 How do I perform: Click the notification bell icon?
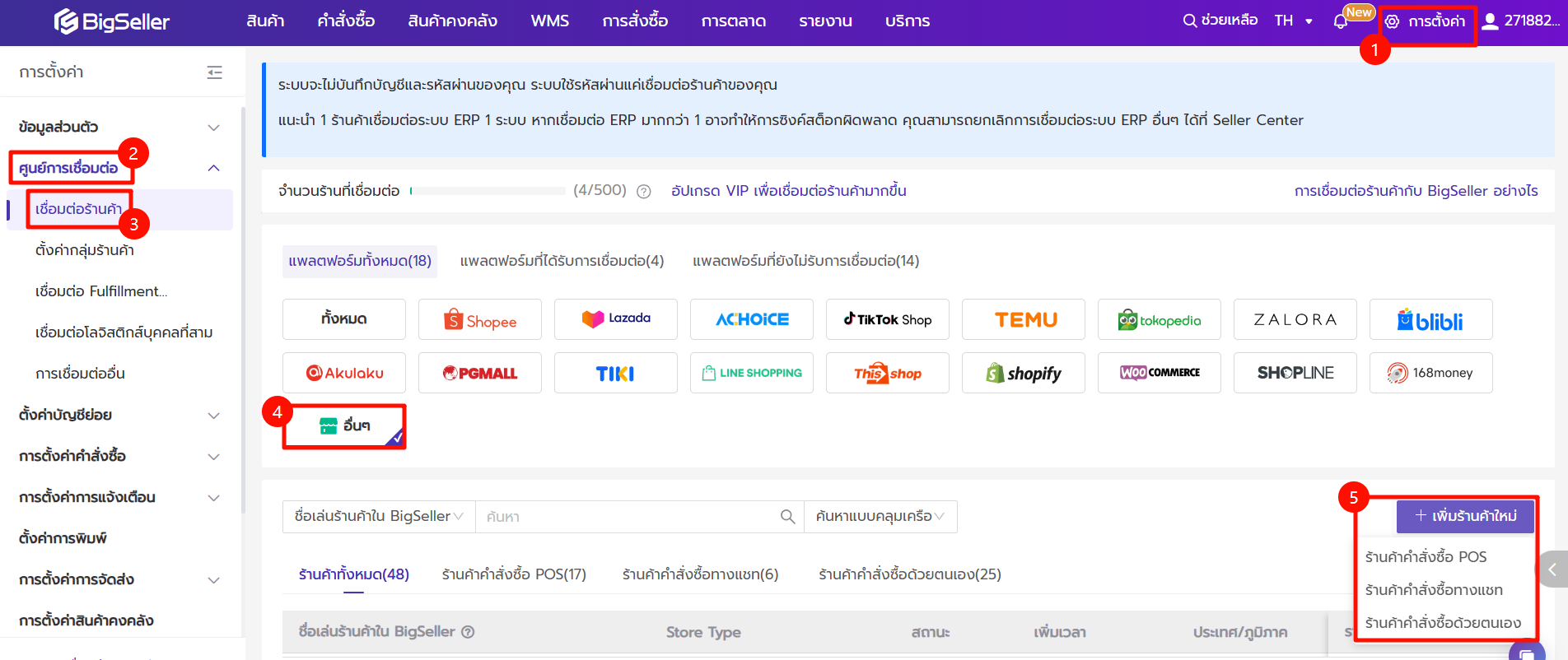tap(1340, 21)
